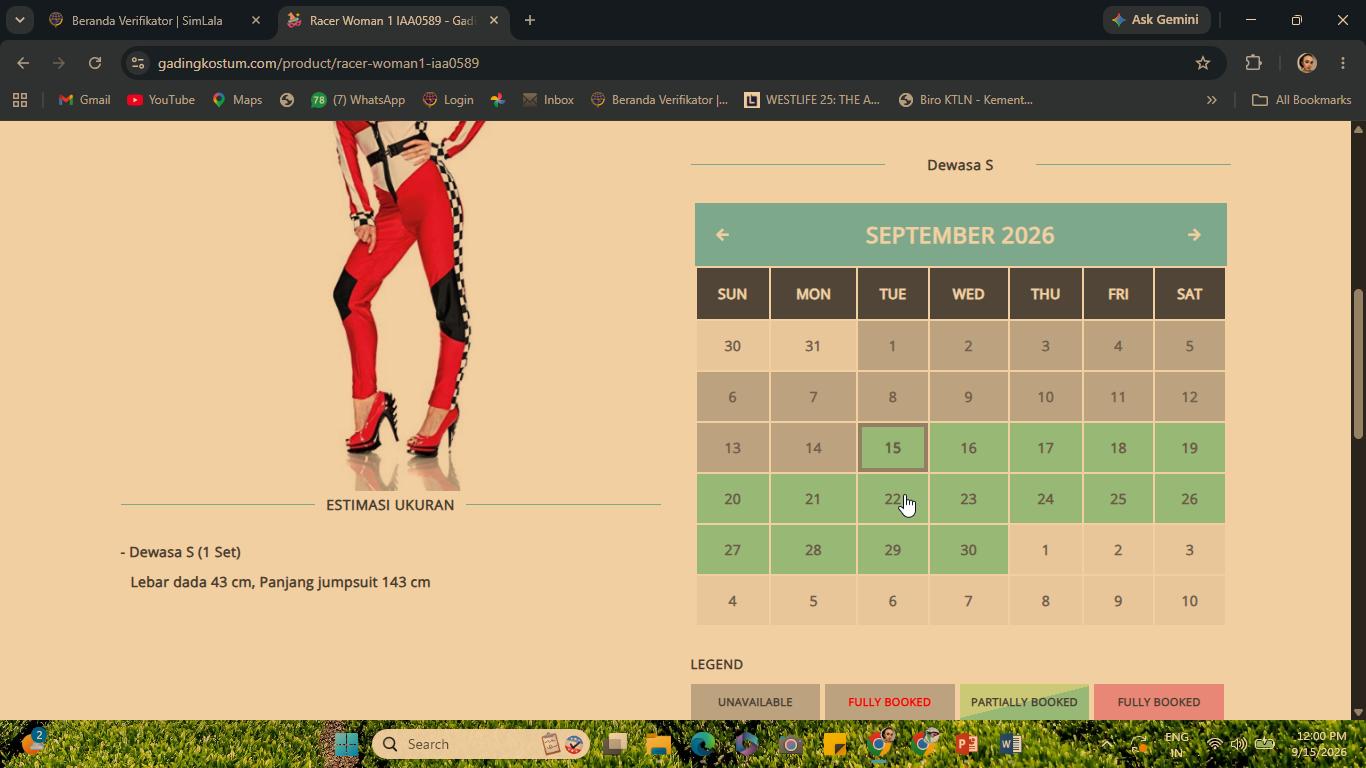Open PowerPoint from the taskbar
1366x768 pixels.
[x=966, y=744]
